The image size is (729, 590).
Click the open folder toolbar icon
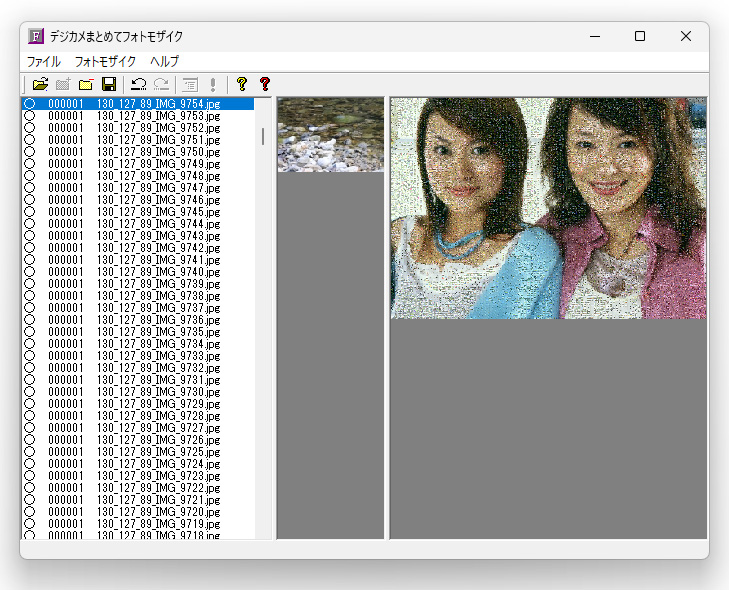[x=40, y=84]
